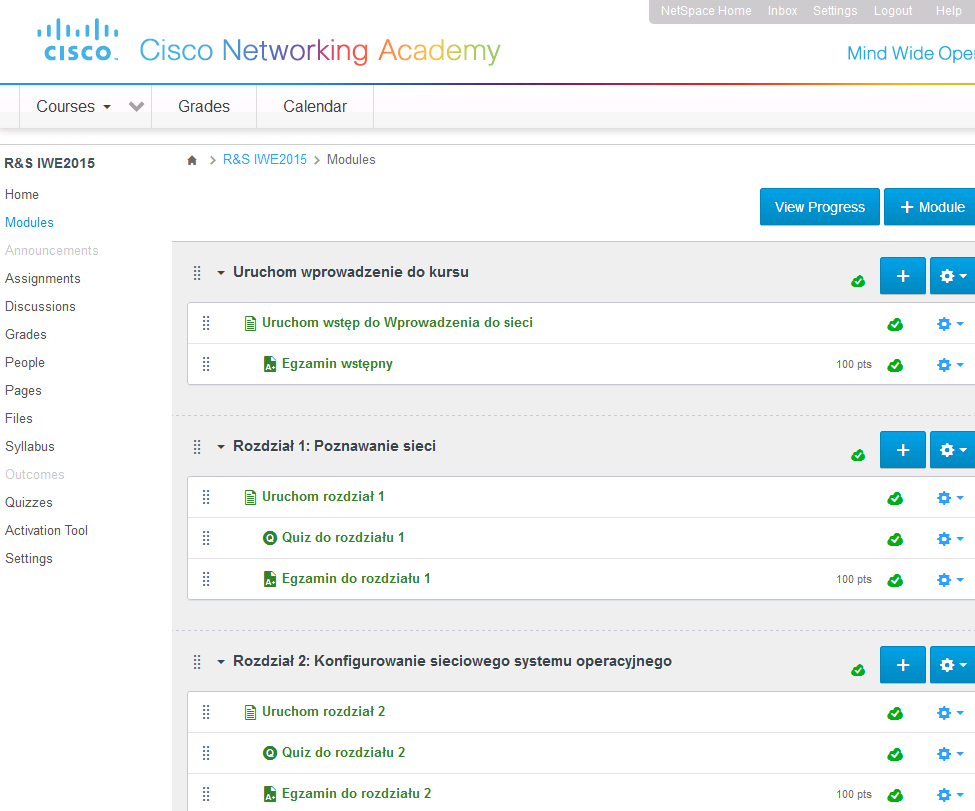Viewport: 975px width, 811px height.
Task: Click the Cisco logo
Action: (78, 40)
